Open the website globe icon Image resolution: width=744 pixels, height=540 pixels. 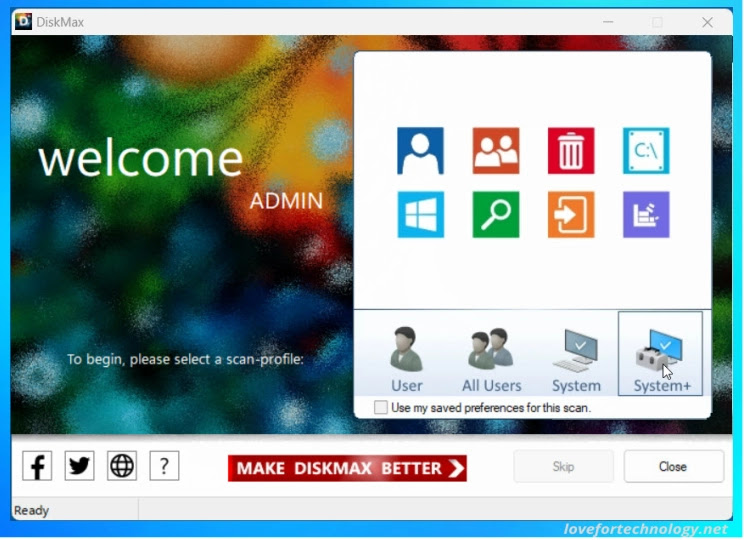point(122,466)
